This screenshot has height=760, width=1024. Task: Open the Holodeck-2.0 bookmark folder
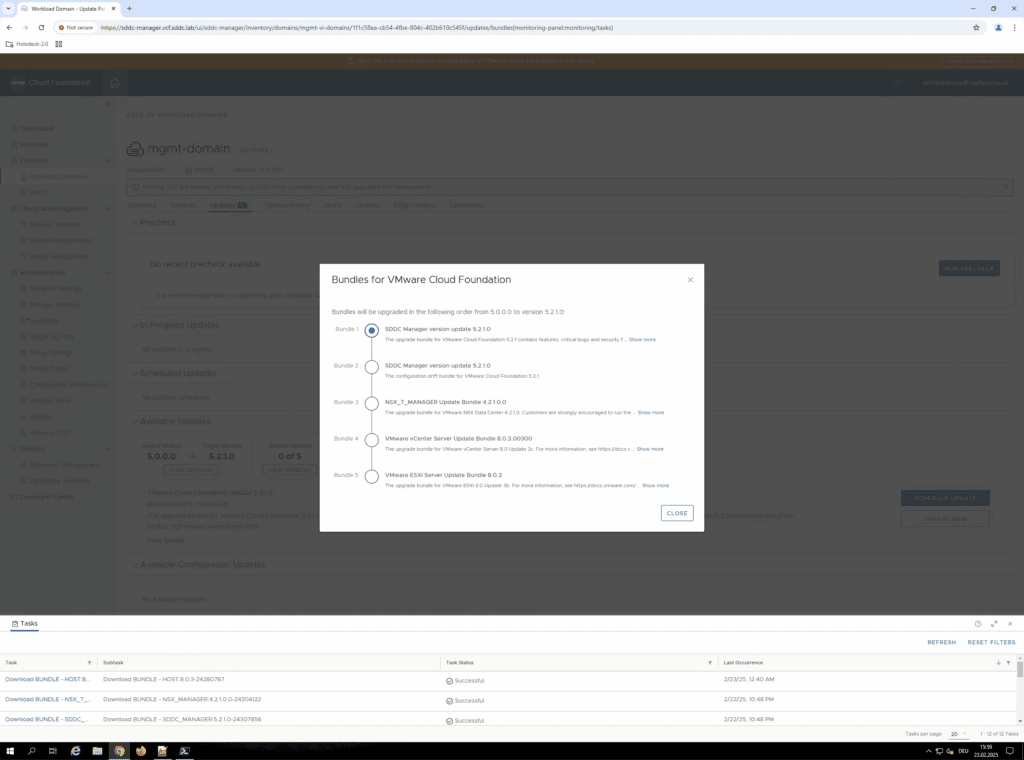tap(32, 44)
